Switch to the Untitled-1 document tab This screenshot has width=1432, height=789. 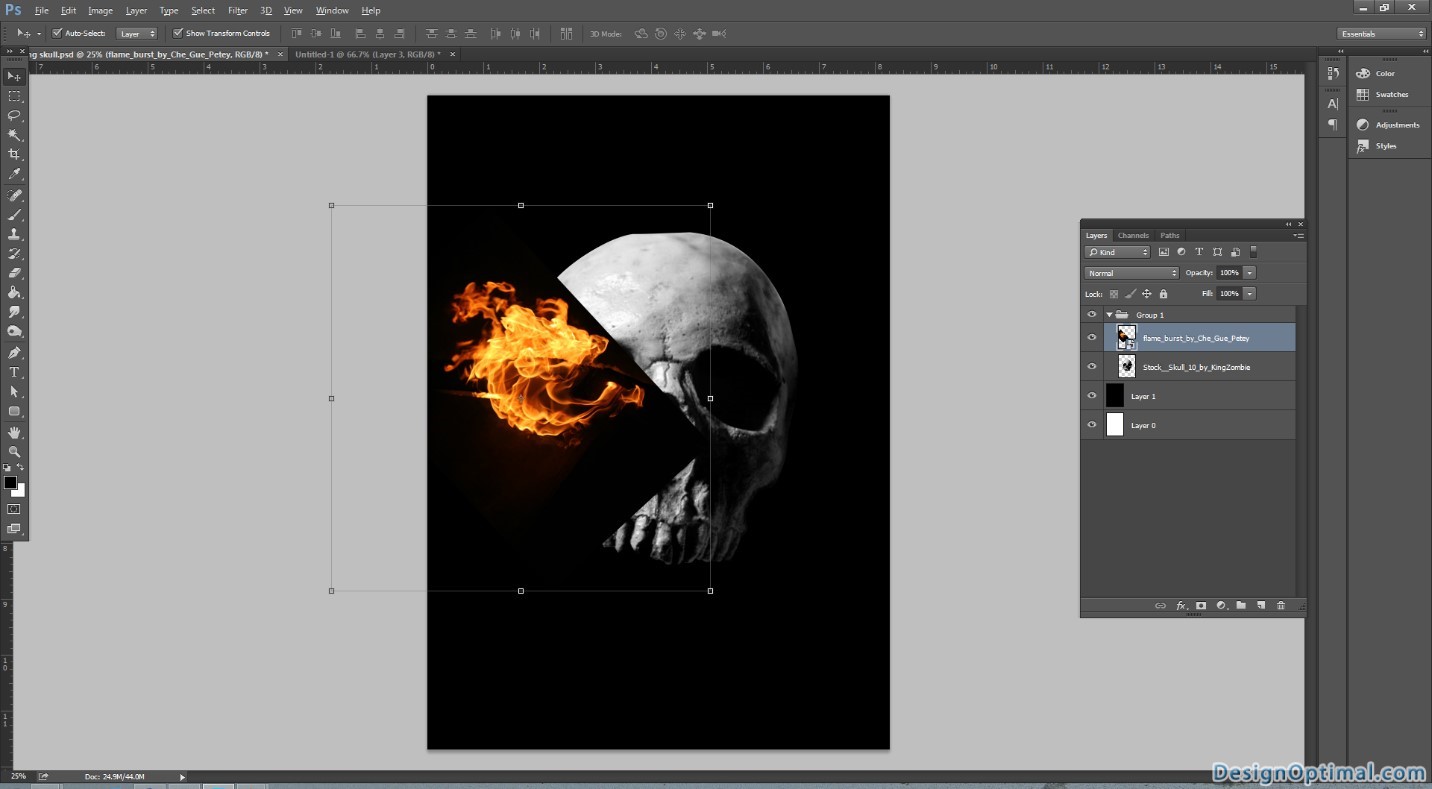(374, 54)
